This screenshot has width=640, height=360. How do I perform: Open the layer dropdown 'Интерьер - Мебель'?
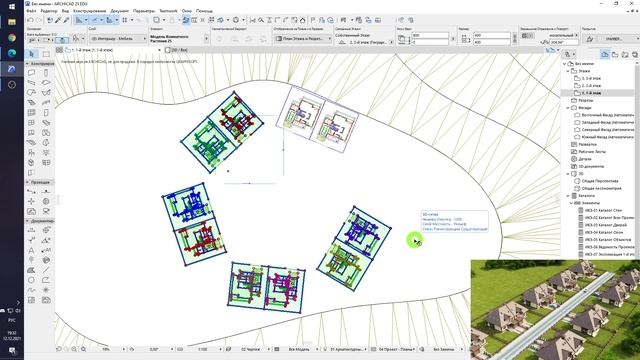pyautogui.click(x=118, y=38)
